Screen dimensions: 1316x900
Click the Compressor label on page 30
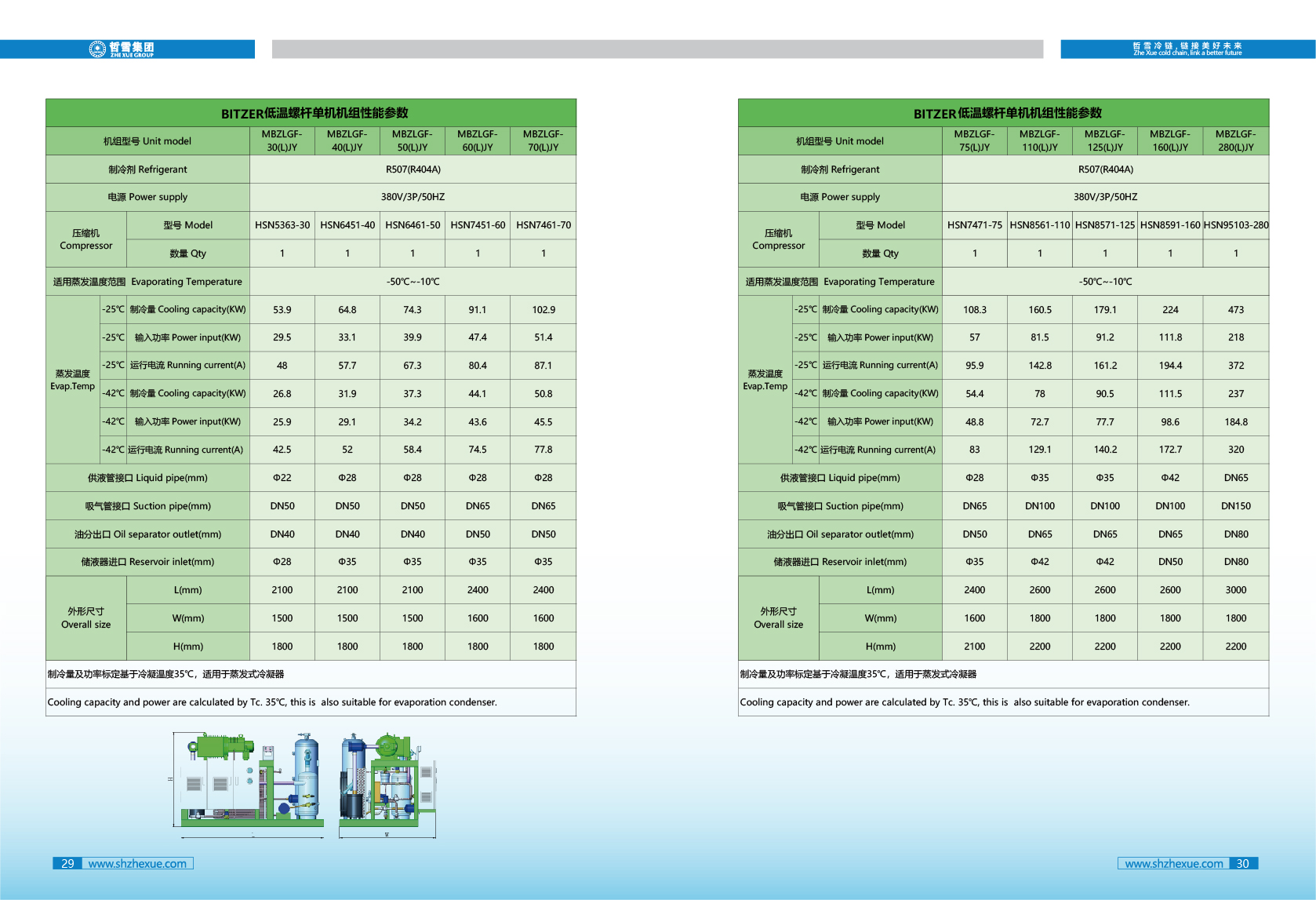pyautogui.click(x=779, y=239)
